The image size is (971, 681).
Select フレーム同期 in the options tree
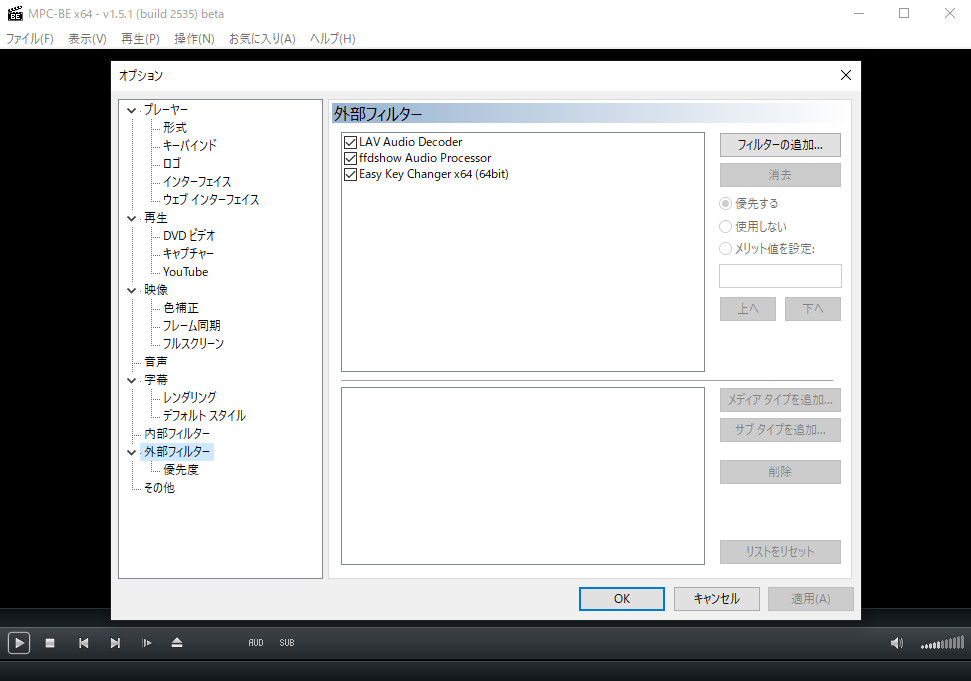point(191,326)
